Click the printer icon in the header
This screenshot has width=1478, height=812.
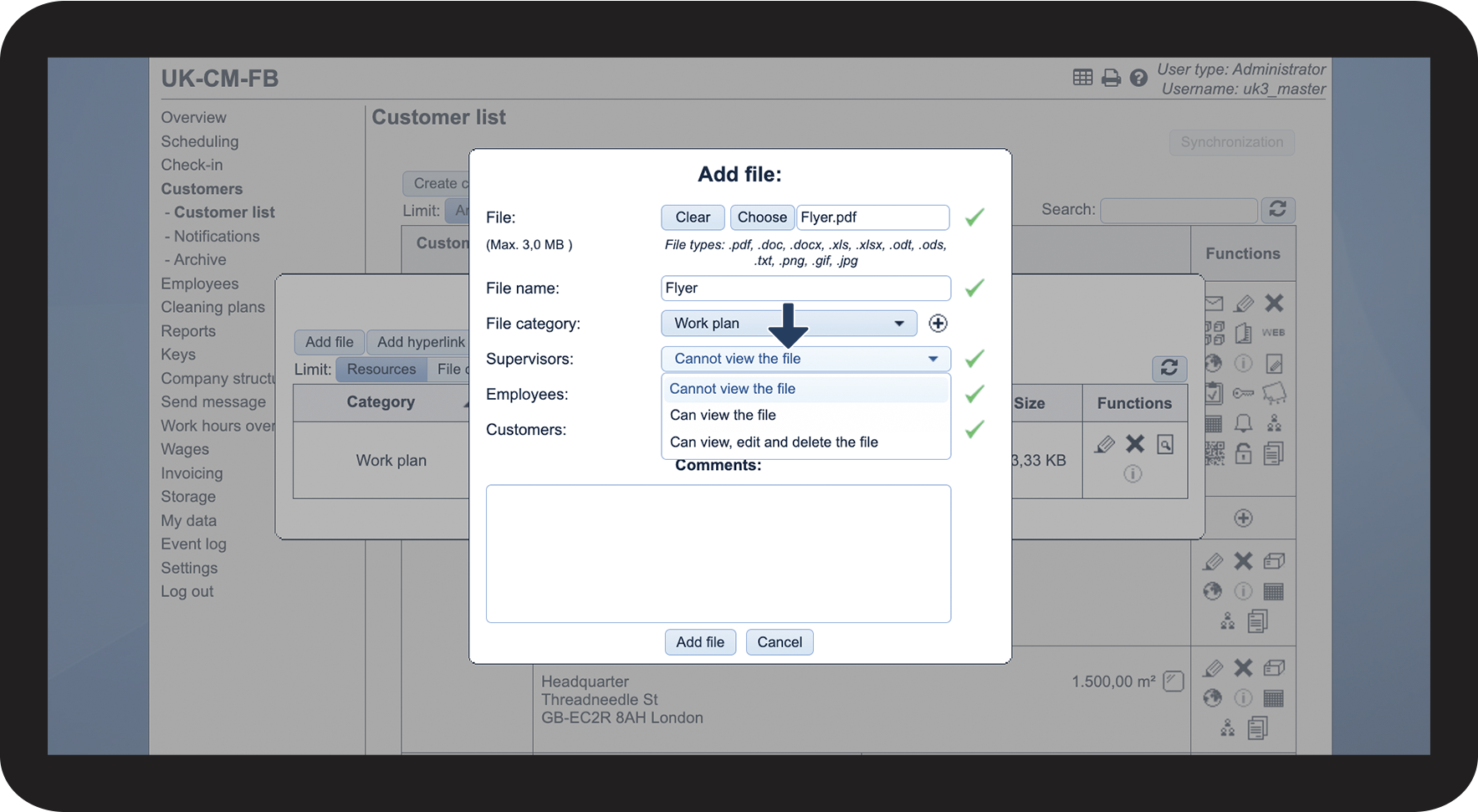pyautogui.click(x=1111, y=78)
